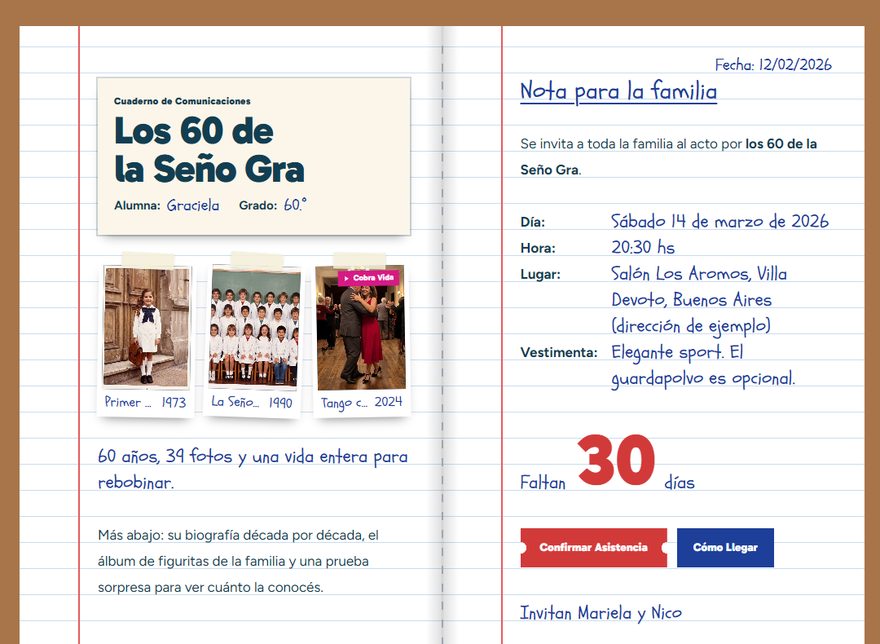Open the 1990 class group photo
Image resolution: width=880 pixels, height=644 pixels.
(x=254, y=328)
